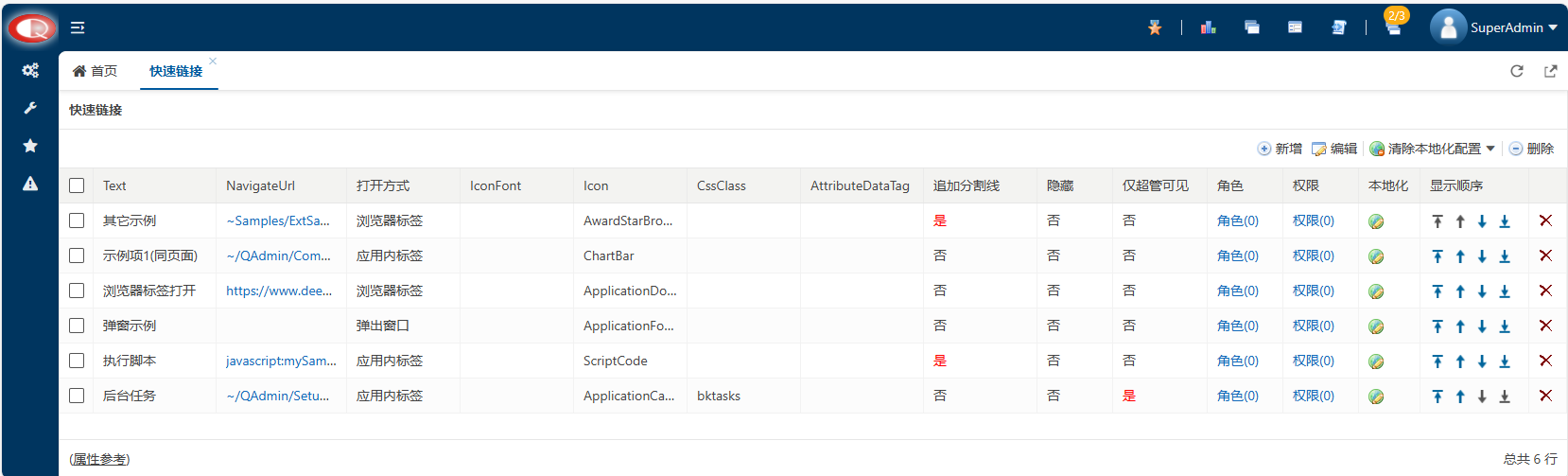Move 其它示例 row to bottom
The image size is (1568, 476).
1505,220
